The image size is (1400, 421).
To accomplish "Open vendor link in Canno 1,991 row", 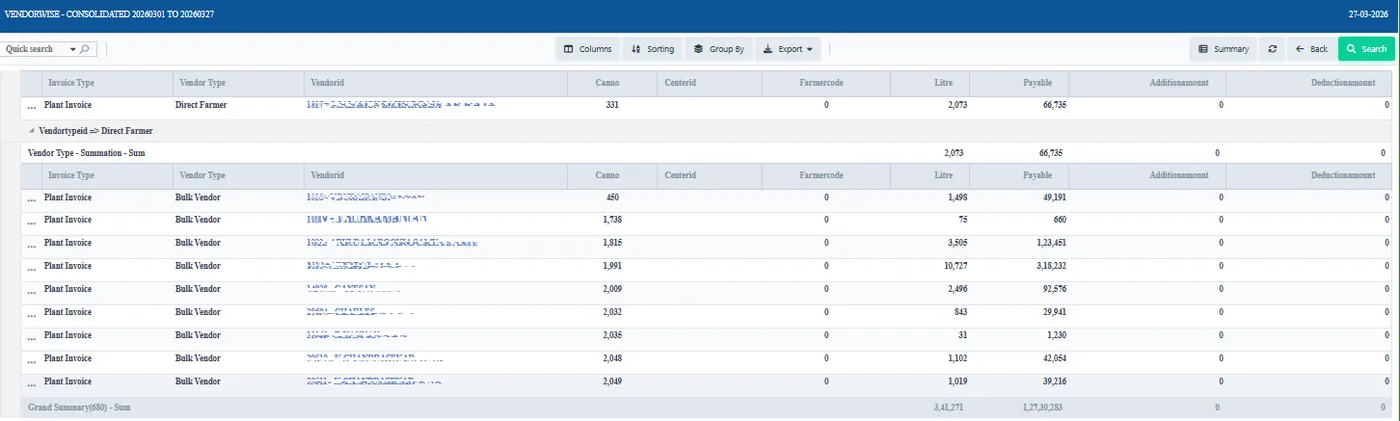I will tap(362, 266).
